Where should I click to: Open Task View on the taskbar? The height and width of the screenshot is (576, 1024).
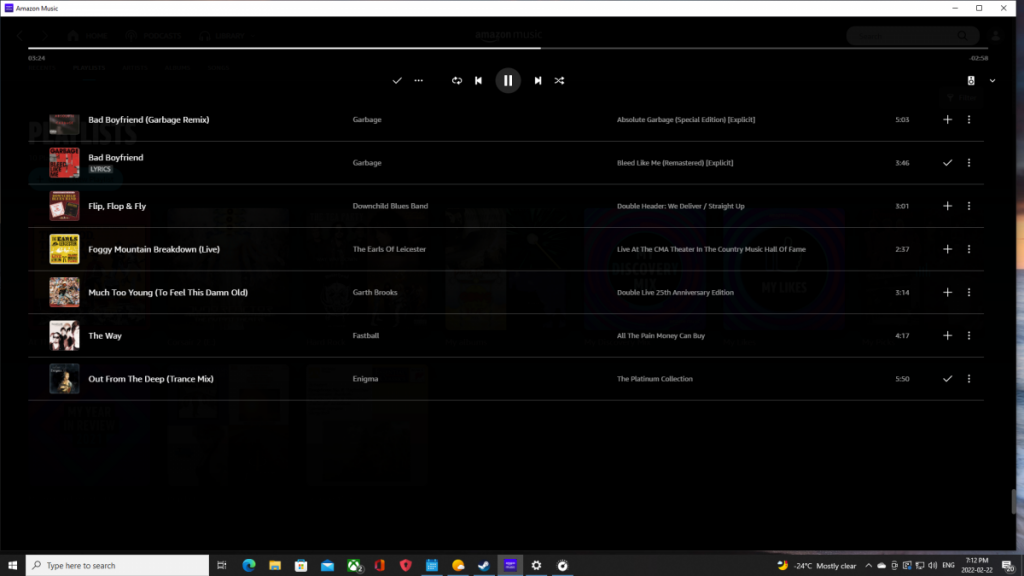click(222, 565)
